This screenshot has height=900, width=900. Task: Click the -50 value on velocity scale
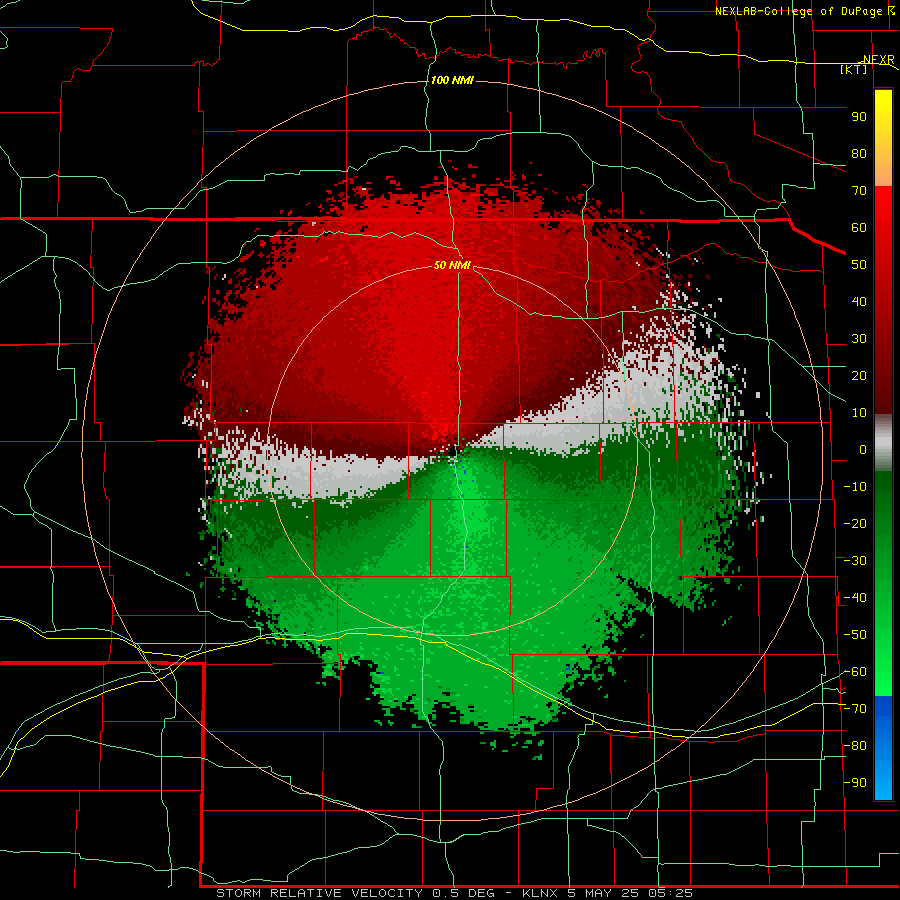(x=855, y=635)
